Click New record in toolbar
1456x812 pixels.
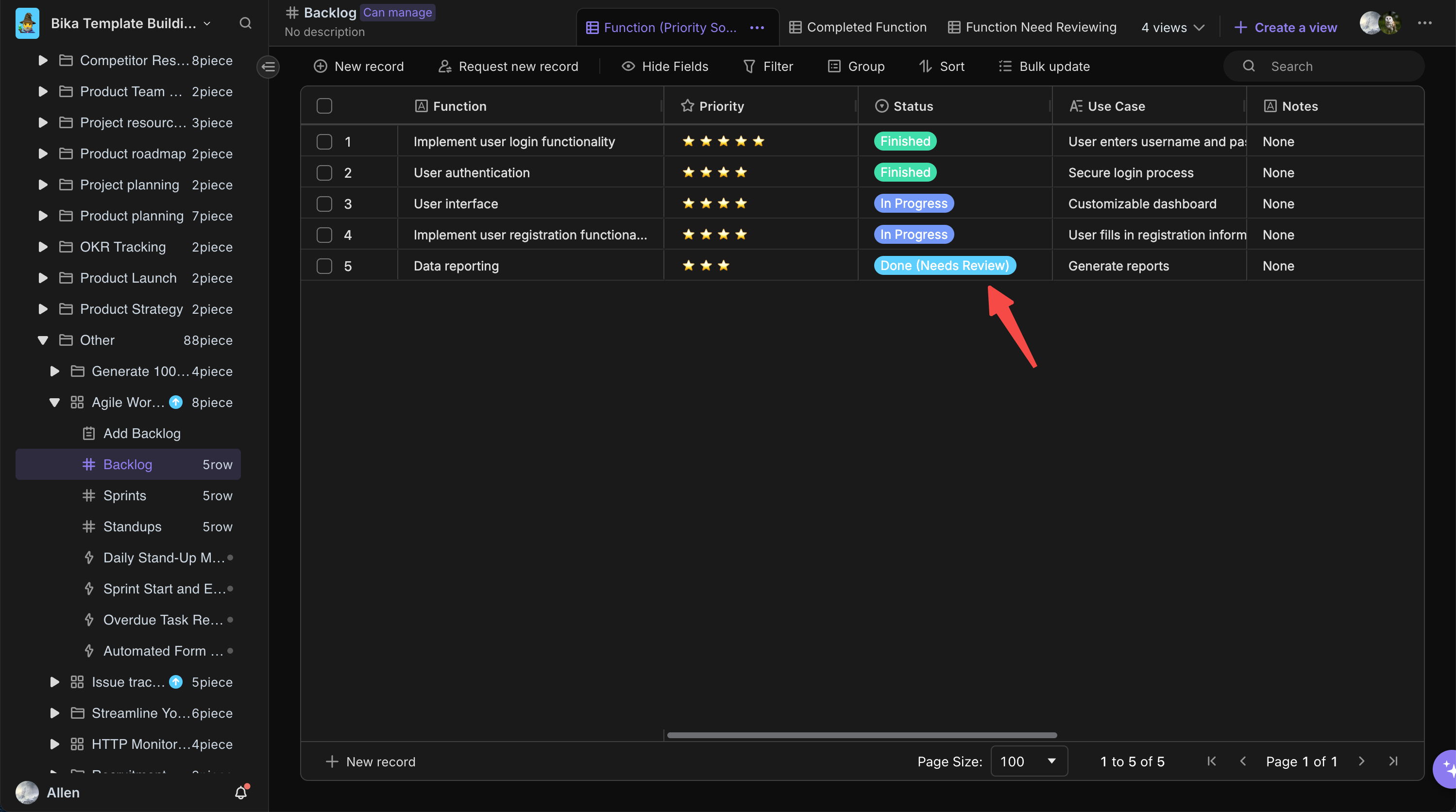pyautogui.click(x=359, y=66)
